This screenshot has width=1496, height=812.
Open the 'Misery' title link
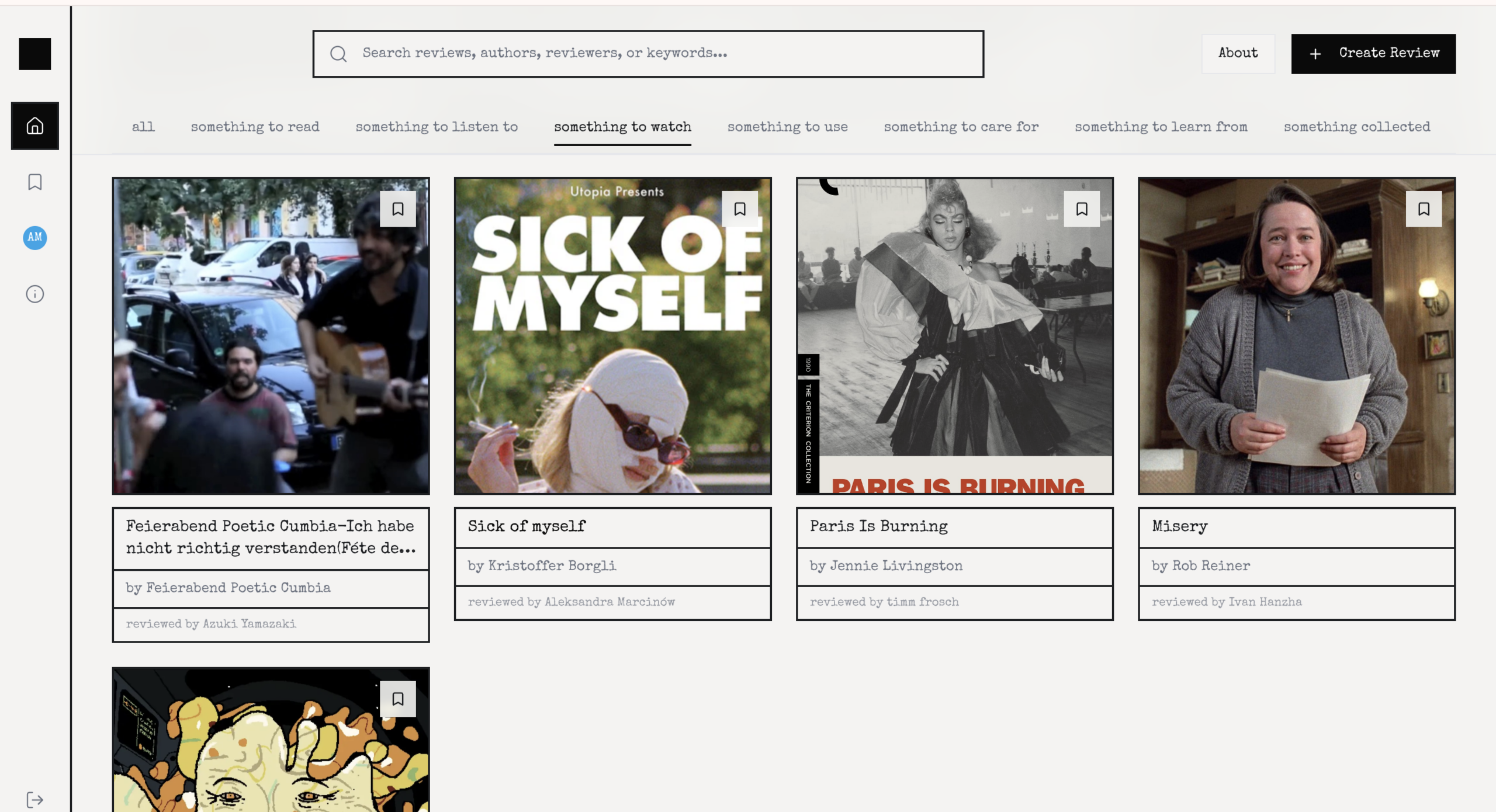pyautogui.click(x=1179, y=526)
